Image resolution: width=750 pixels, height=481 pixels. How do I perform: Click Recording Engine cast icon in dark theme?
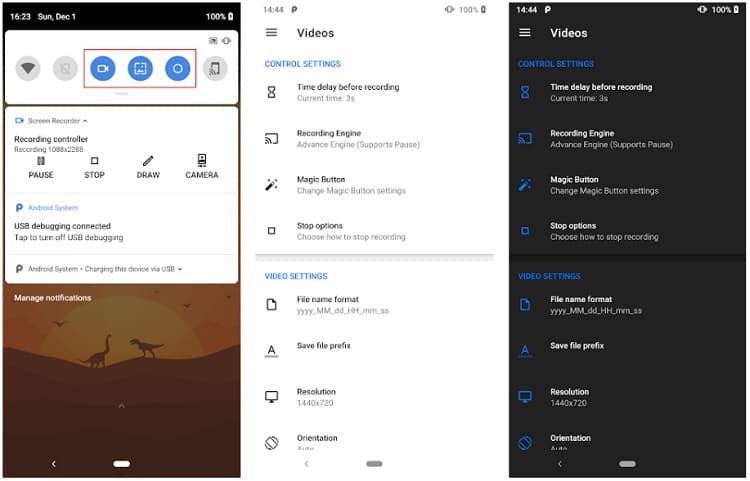(x=525, y=138)
